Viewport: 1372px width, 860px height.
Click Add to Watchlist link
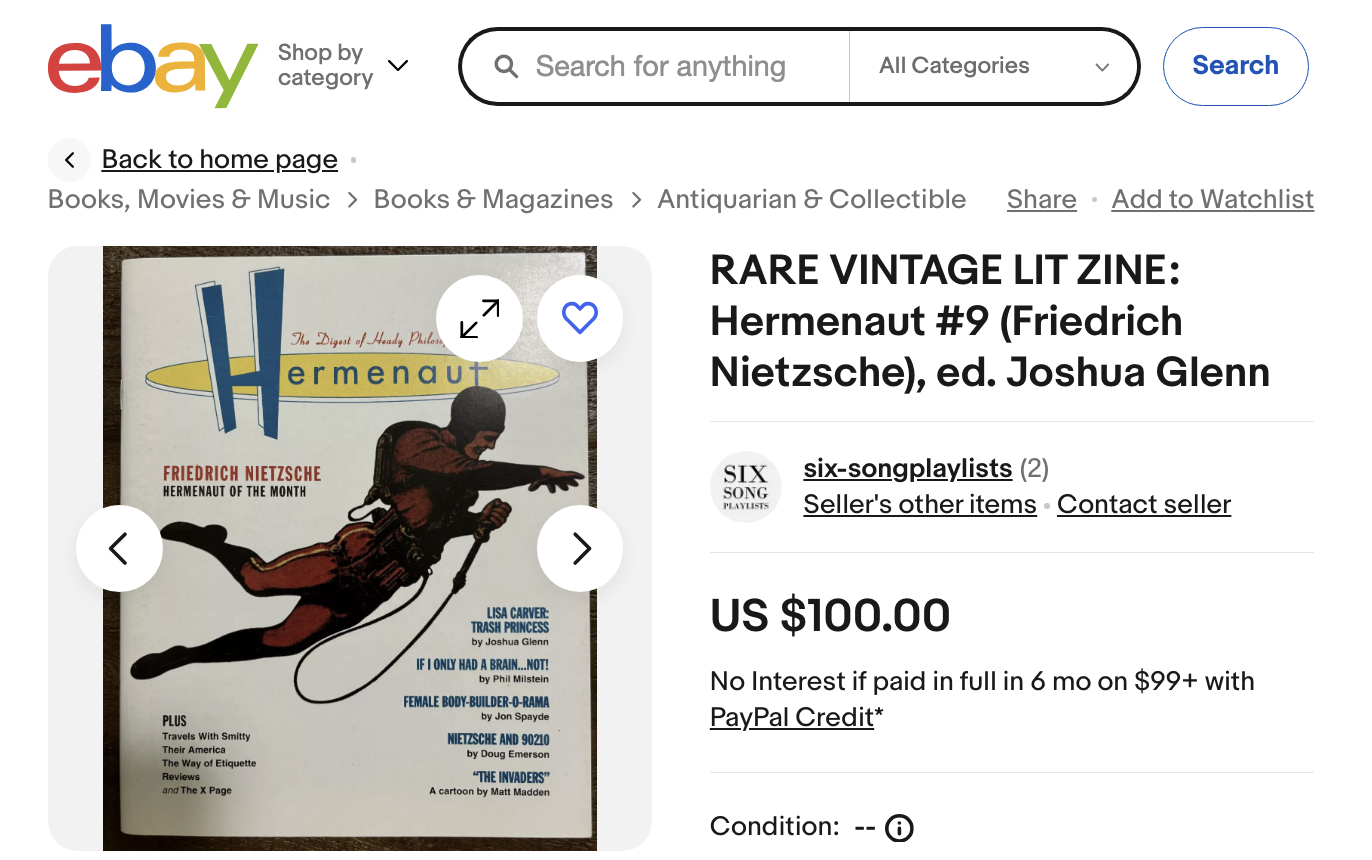coord(1212,199)
